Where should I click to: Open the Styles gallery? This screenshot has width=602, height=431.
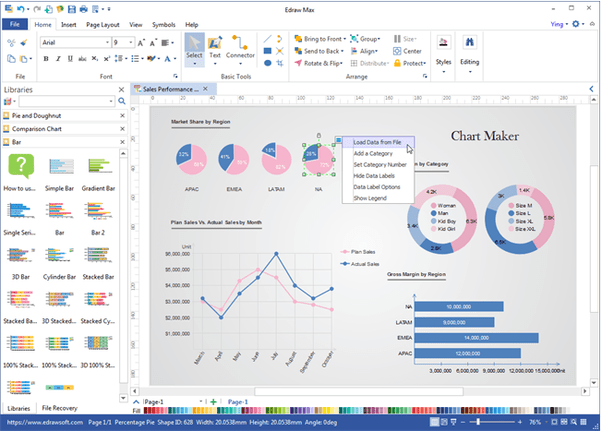pos(443,54)
